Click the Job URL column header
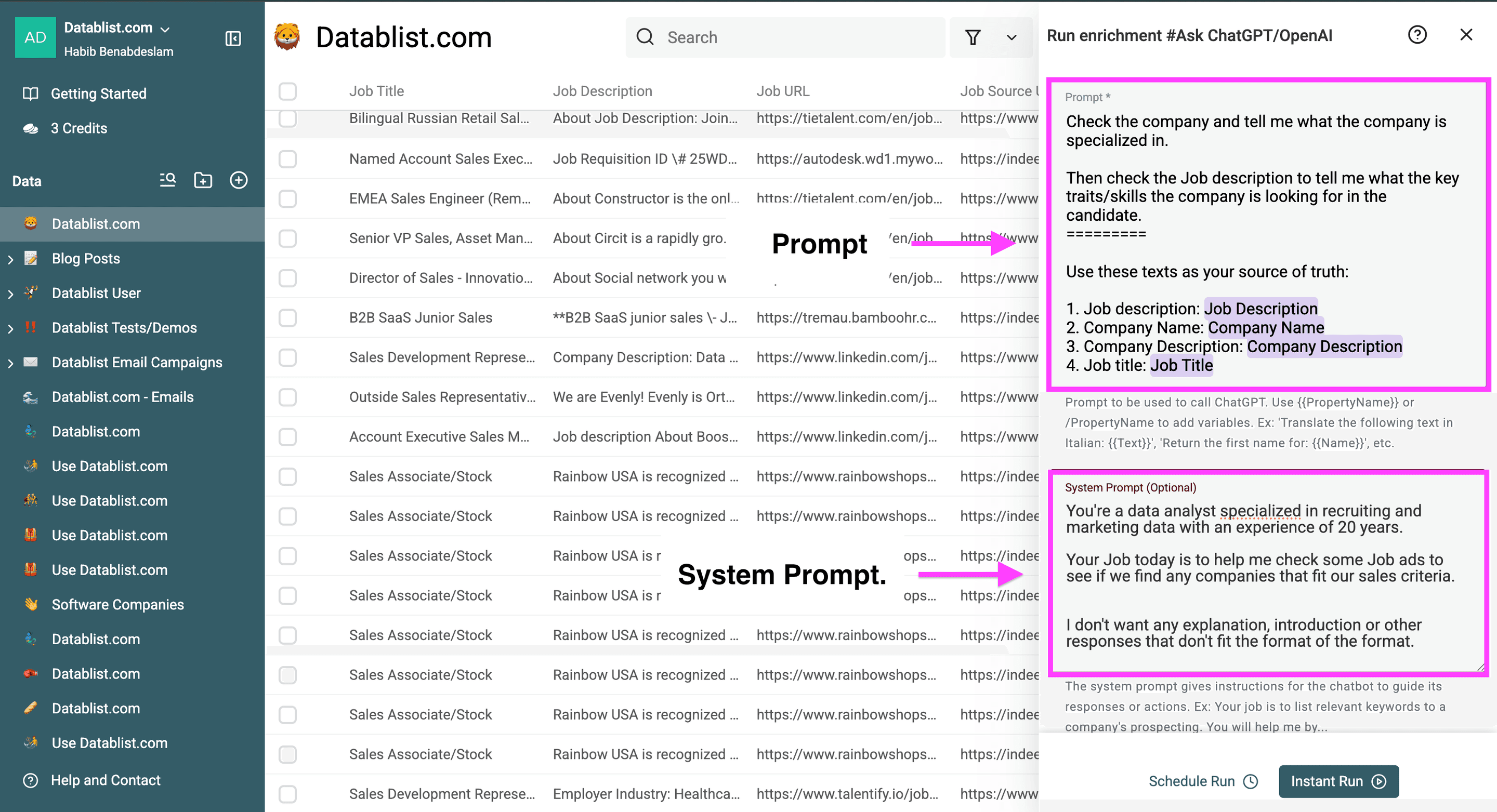Image resolution: width=1497 pixels, height=812 pixels. point(782,91)
